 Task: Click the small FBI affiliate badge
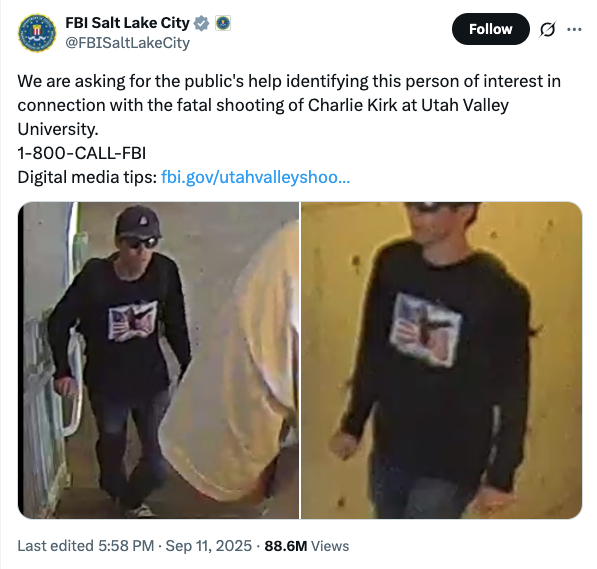pyautogui.click(x=223, y=23)
